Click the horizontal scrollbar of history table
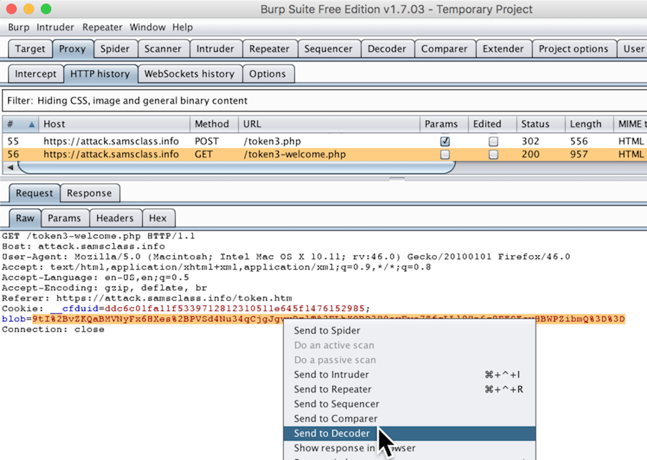Screen dimensions: 647x460 pyautogui.click(x=236, y=167)
